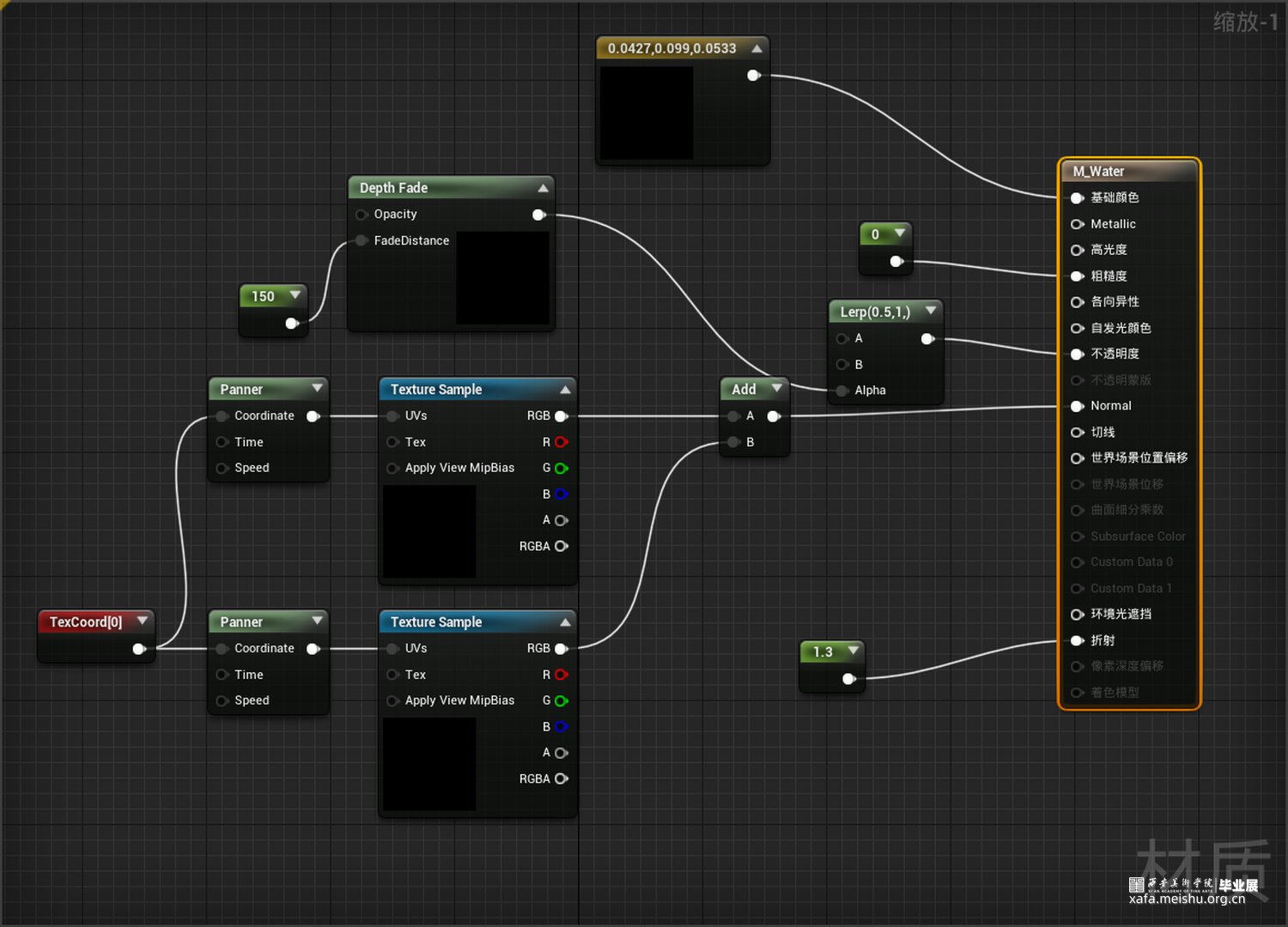Click the Lerp node output pin
This screenshot has width=1288, height=927.
click(x=927, y=339)
